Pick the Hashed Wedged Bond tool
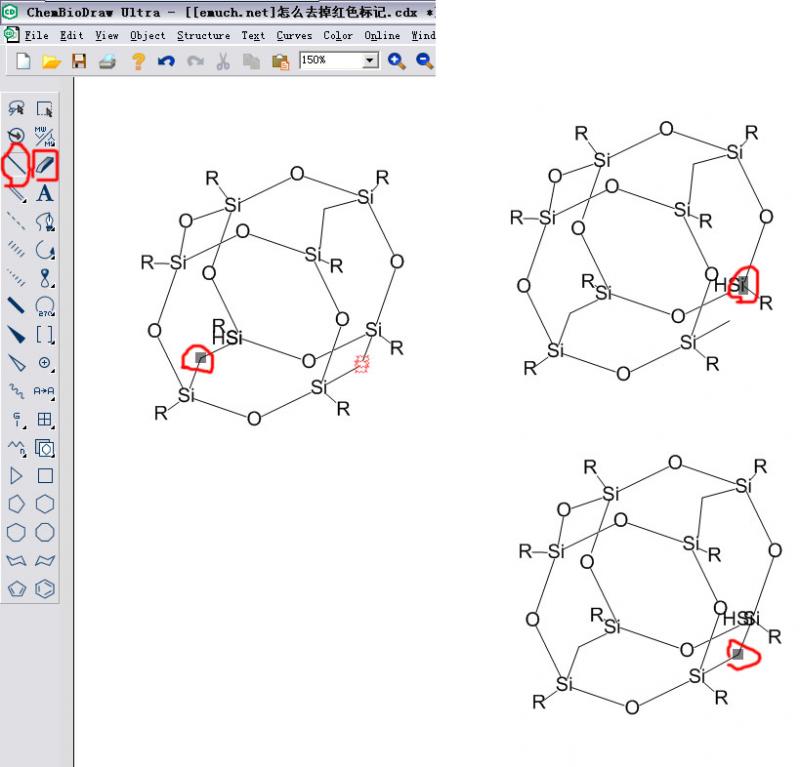800x767 pixels. pyautogui.click(x=17, y=278)
